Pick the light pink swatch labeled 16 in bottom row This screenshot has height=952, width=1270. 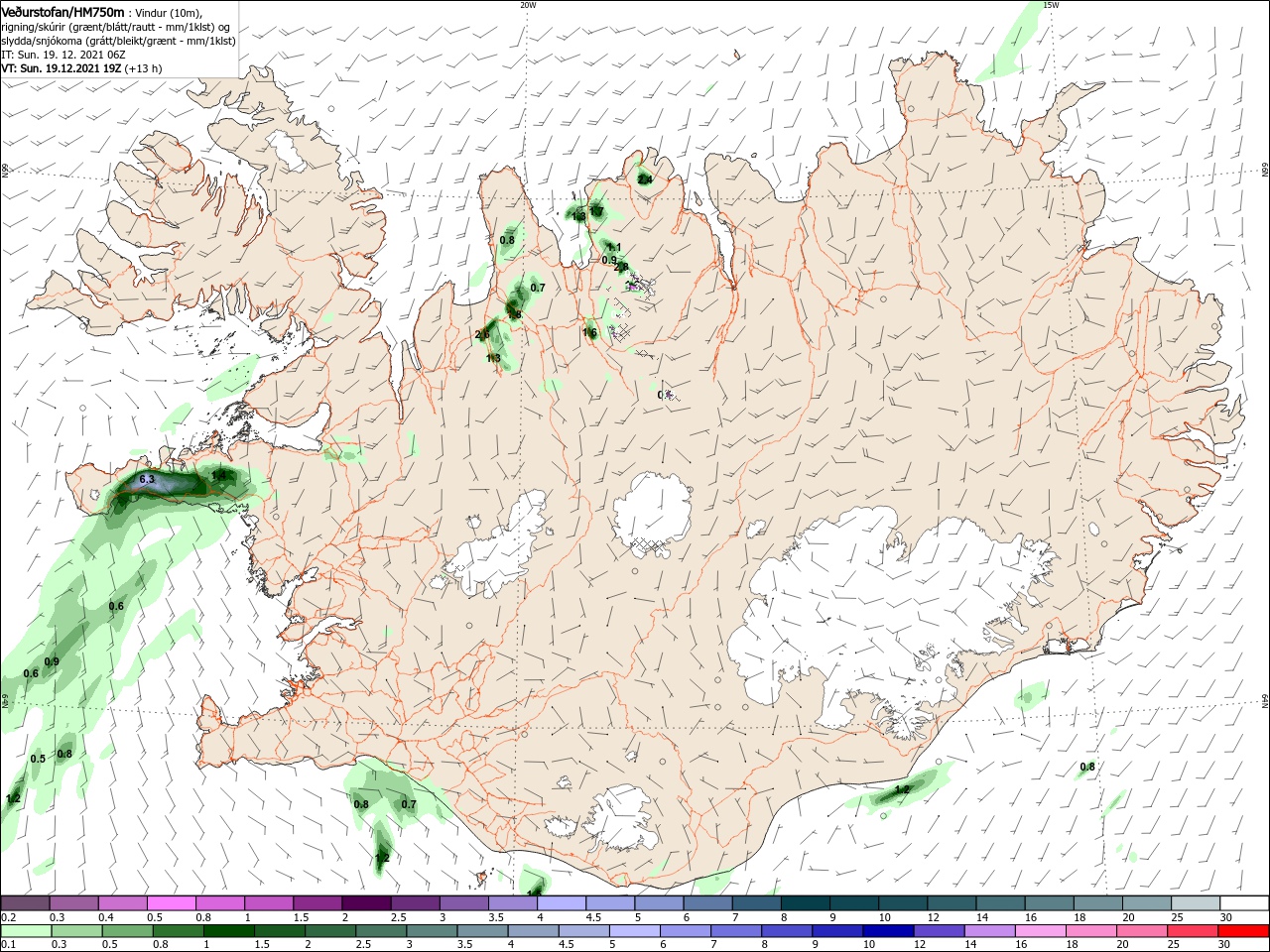coord(1040,931)
